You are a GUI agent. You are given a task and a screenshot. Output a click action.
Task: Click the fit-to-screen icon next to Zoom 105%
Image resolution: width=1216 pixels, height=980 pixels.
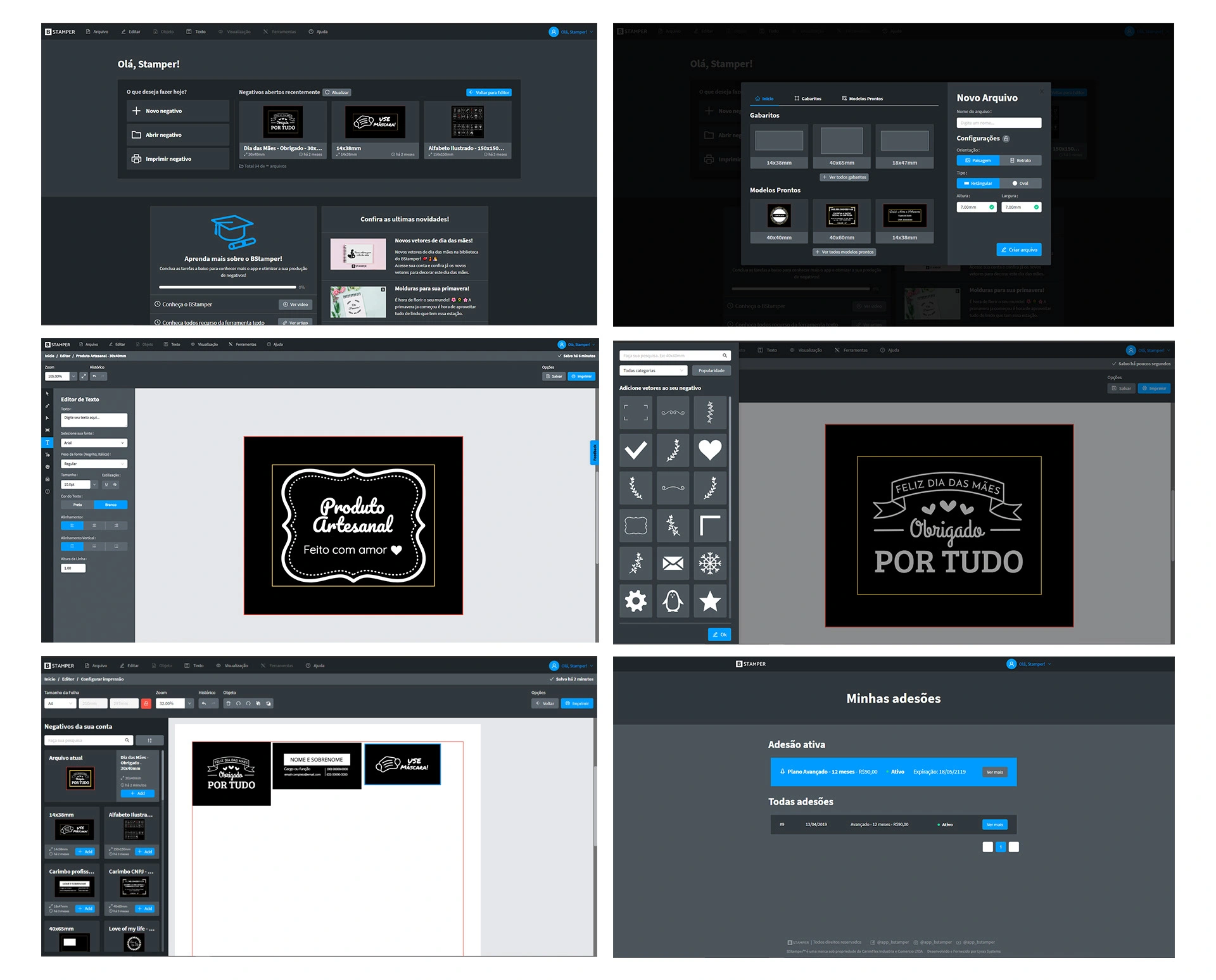84,376
